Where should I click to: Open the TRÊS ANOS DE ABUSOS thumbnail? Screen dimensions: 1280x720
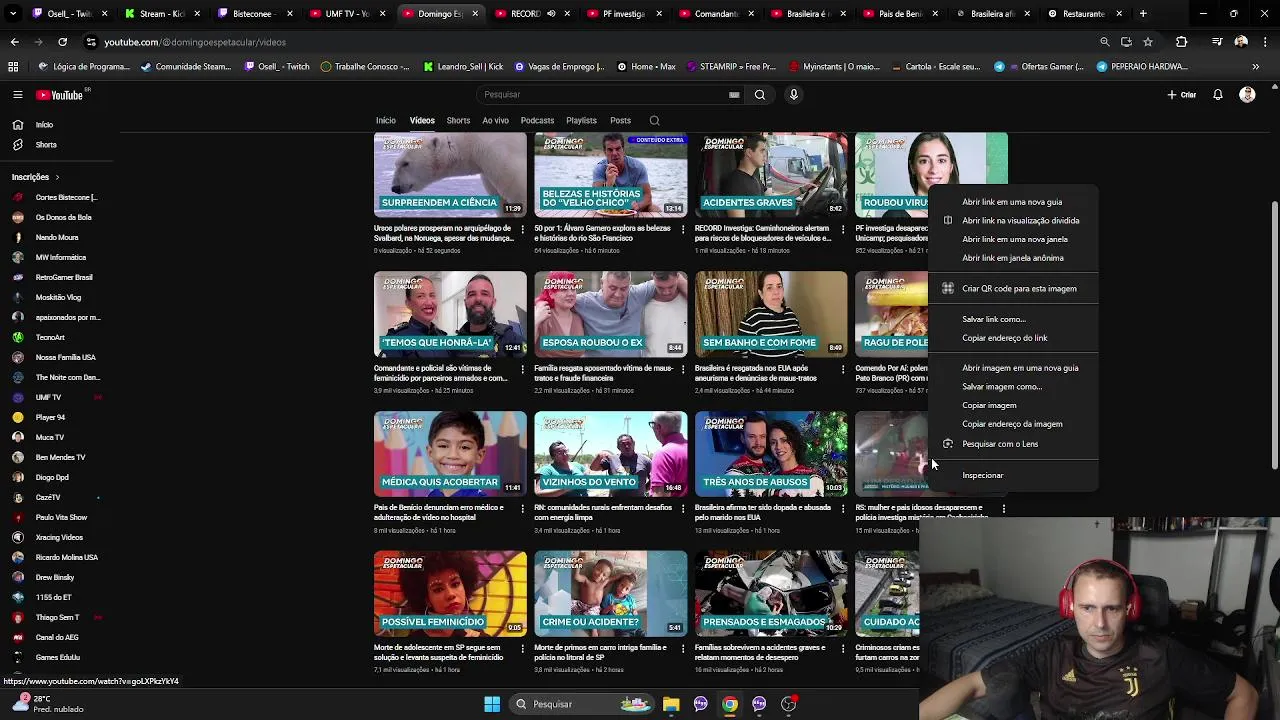pyautogui.click(x=771, y=454)
